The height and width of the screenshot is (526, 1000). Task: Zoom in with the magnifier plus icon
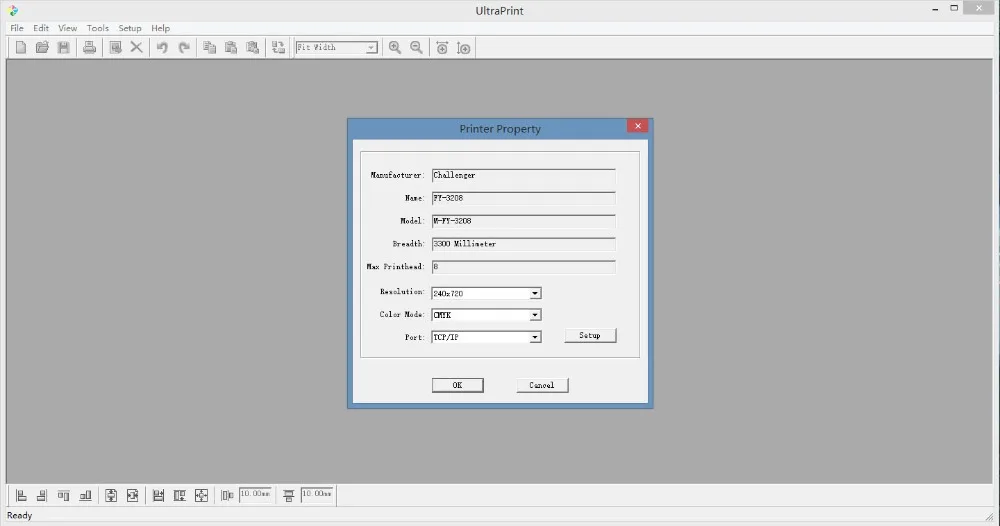[x=395, y=47]
